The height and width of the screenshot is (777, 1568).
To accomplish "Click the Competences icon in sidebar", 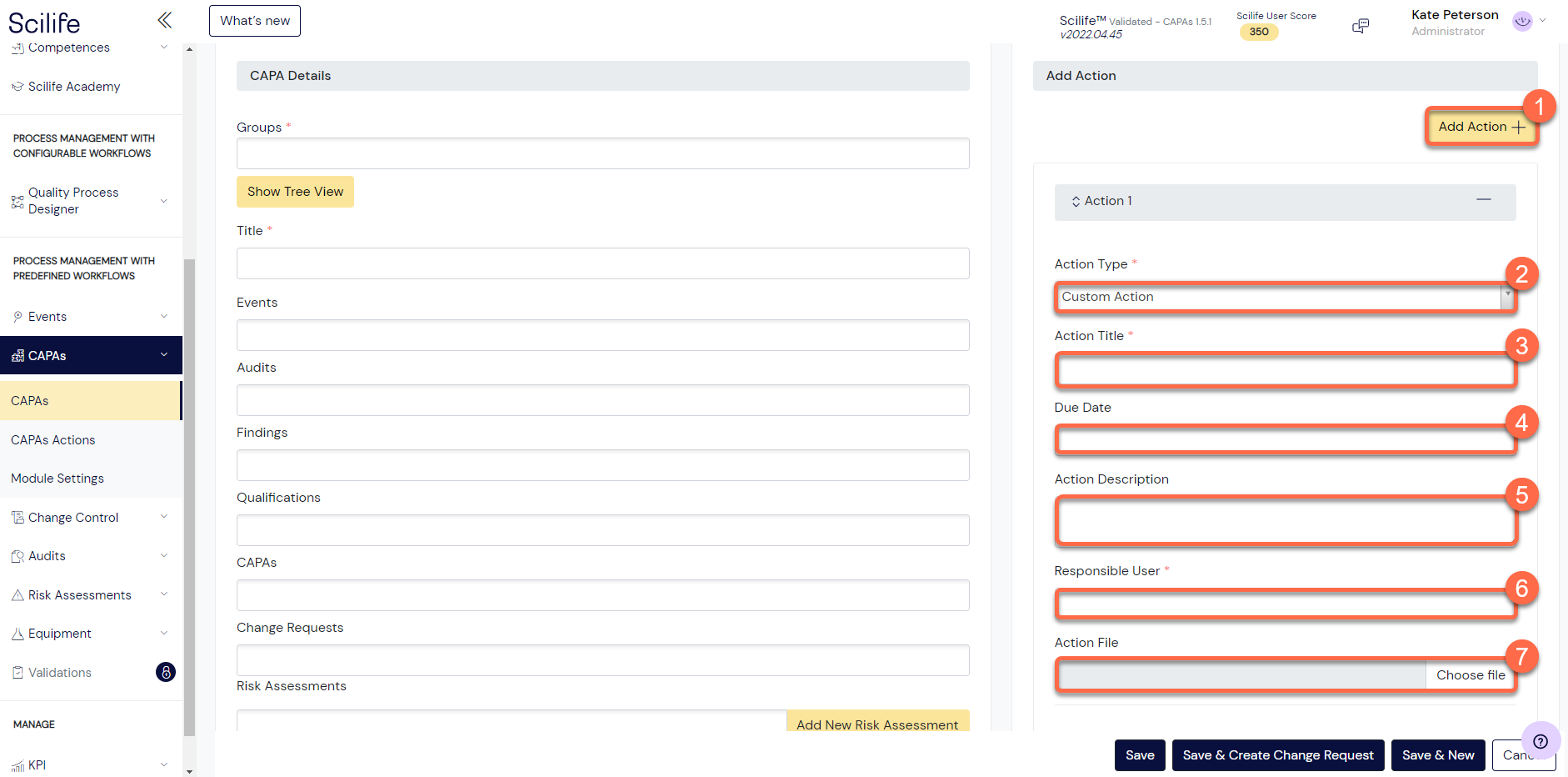I will [17, 48].
